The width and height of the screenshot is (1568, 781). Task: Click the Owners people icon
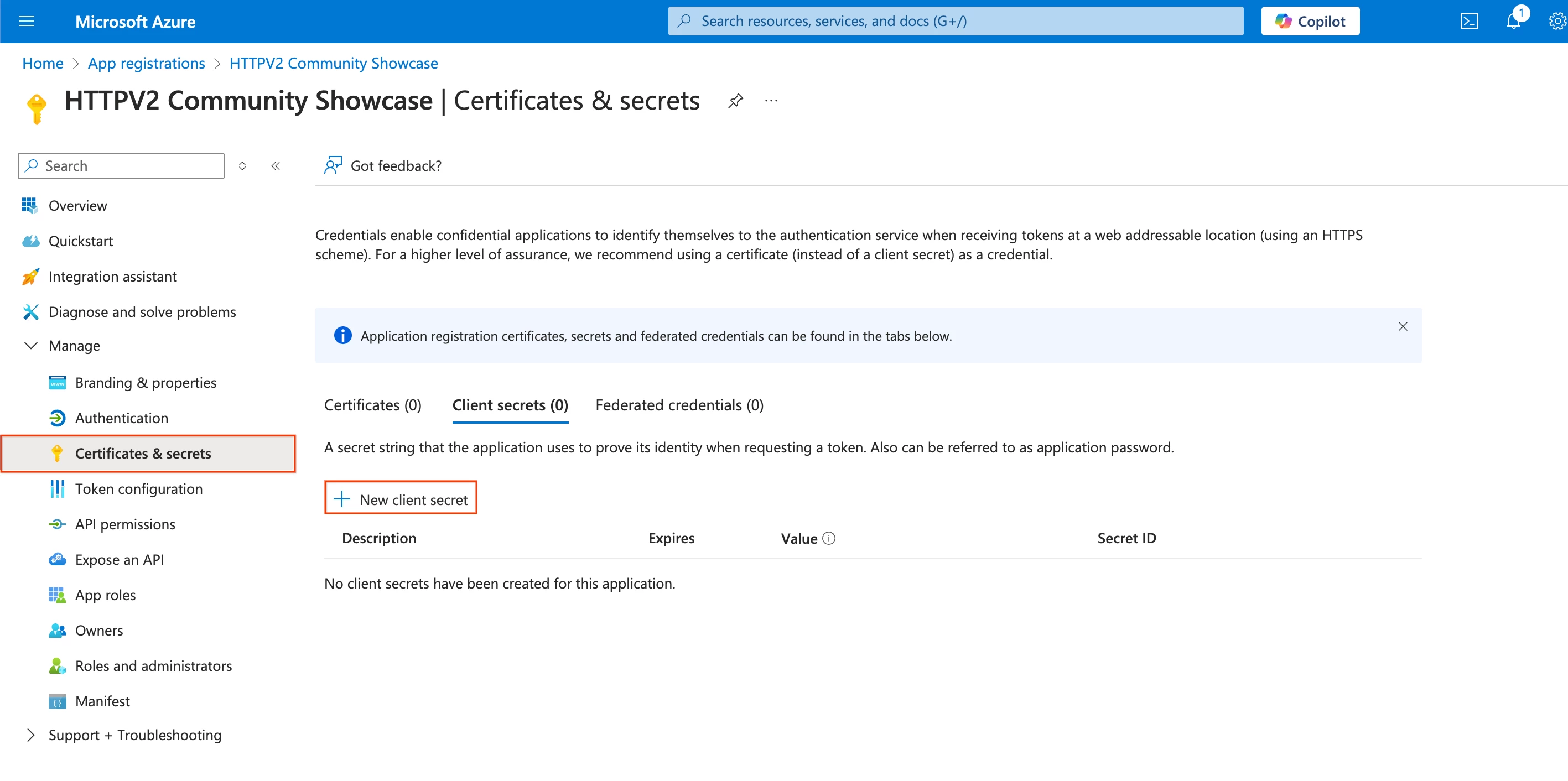(x=57, y=630)
